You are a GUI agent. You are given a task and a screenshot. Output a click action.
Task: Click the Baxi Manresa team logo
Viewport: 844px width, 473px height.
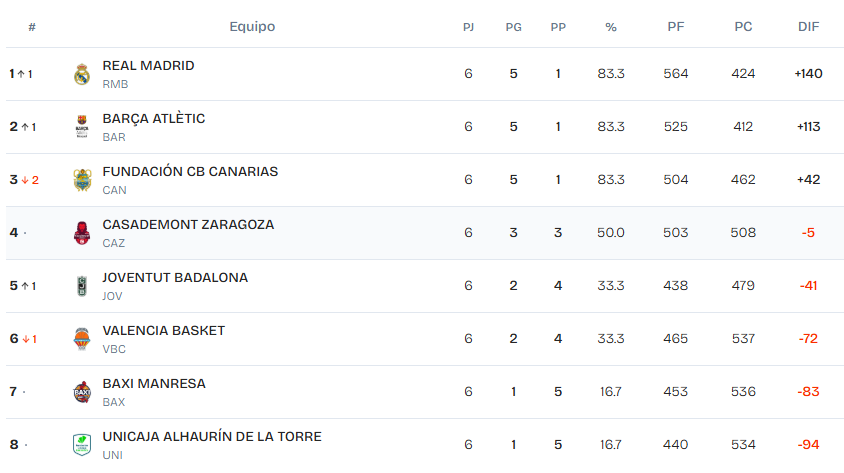pos(82,392)
